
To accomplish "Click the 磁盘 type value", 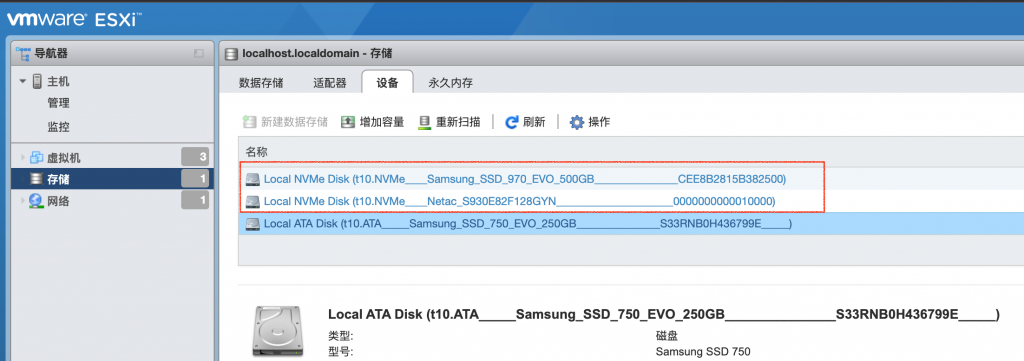I will pyautogui.click(x=667, y=336).
